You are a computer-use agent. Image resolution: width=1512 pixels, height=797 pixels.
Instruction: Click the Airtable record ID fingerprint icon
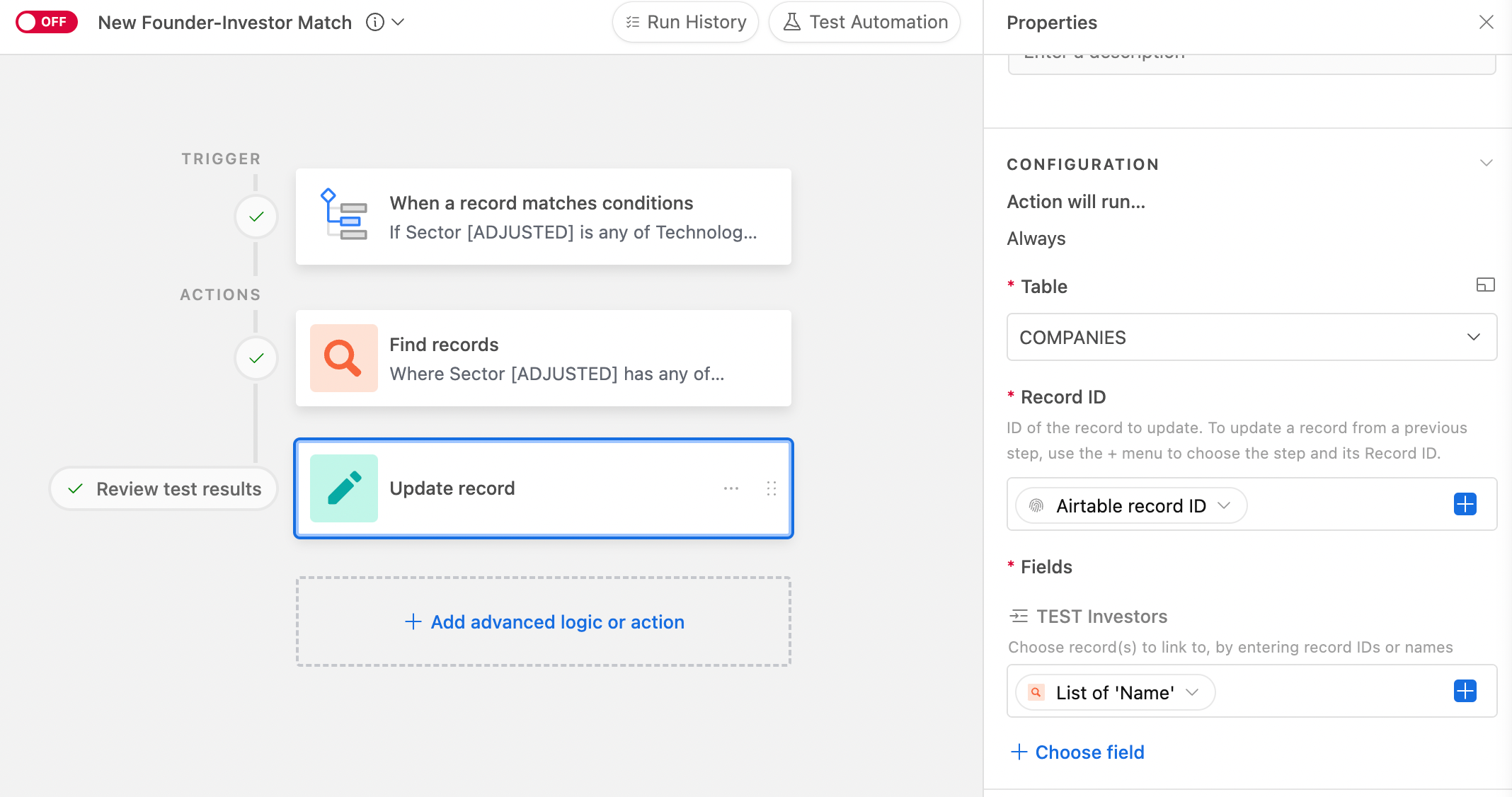[1036, 505]
